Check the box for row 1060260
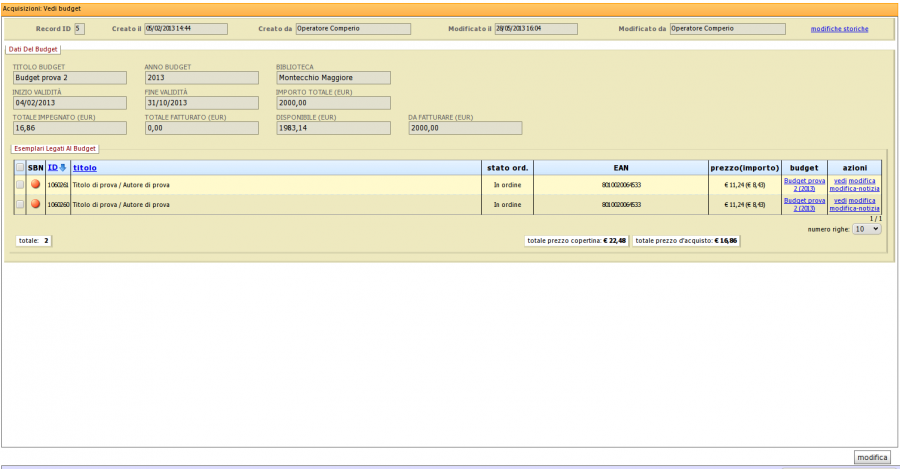This screenshot has height=469, width=900. click(x=20, y=204)
